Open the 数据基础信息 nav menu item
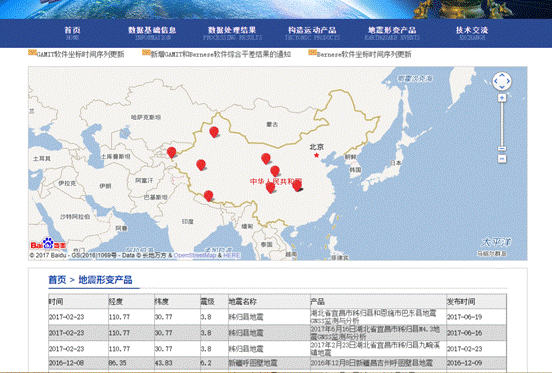This screenshot has height=373, width=552. [x=152, y=33]
